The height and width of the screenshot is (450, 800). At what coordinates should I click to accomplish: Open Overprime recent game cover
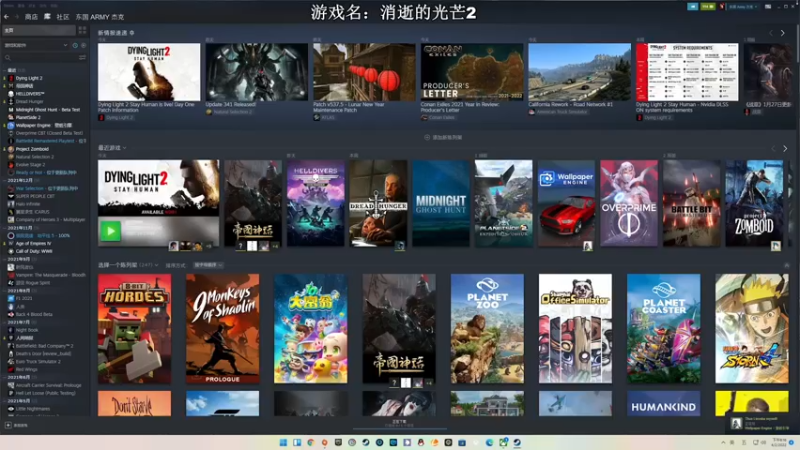click(629, 204)
